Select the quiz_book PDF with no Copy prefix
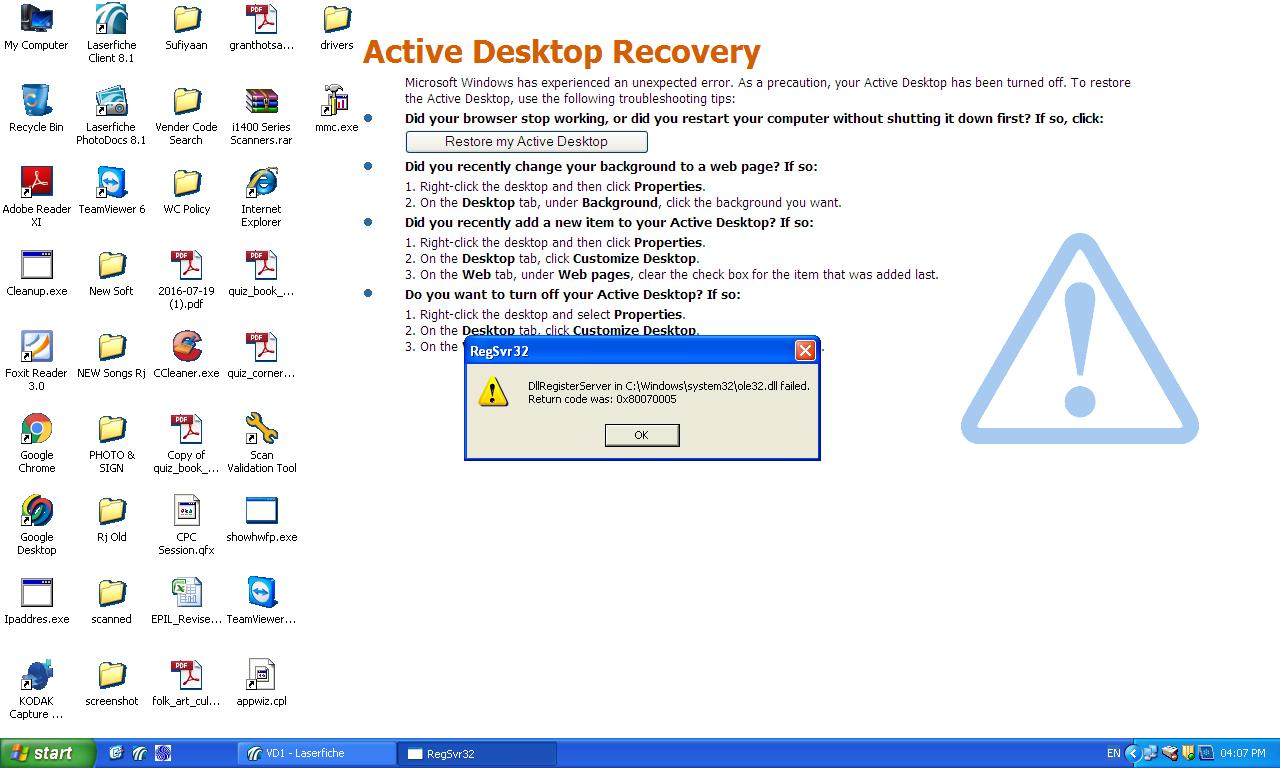Screen dimensions: 1280x768 pyautogui.click(x=261, y=274)
